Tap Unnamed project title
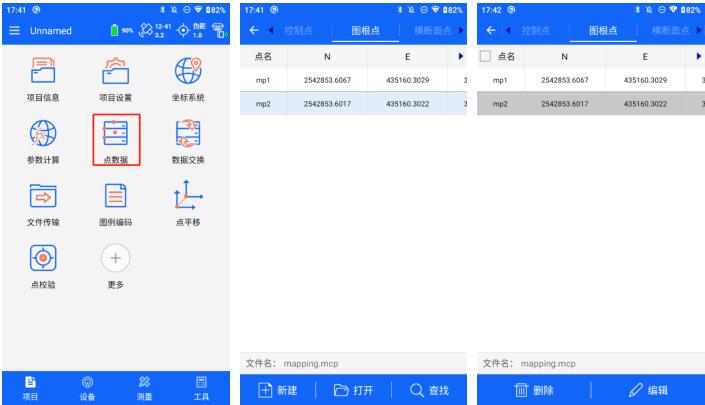Viewport: 705px width, 405px height. pos(51,31)
